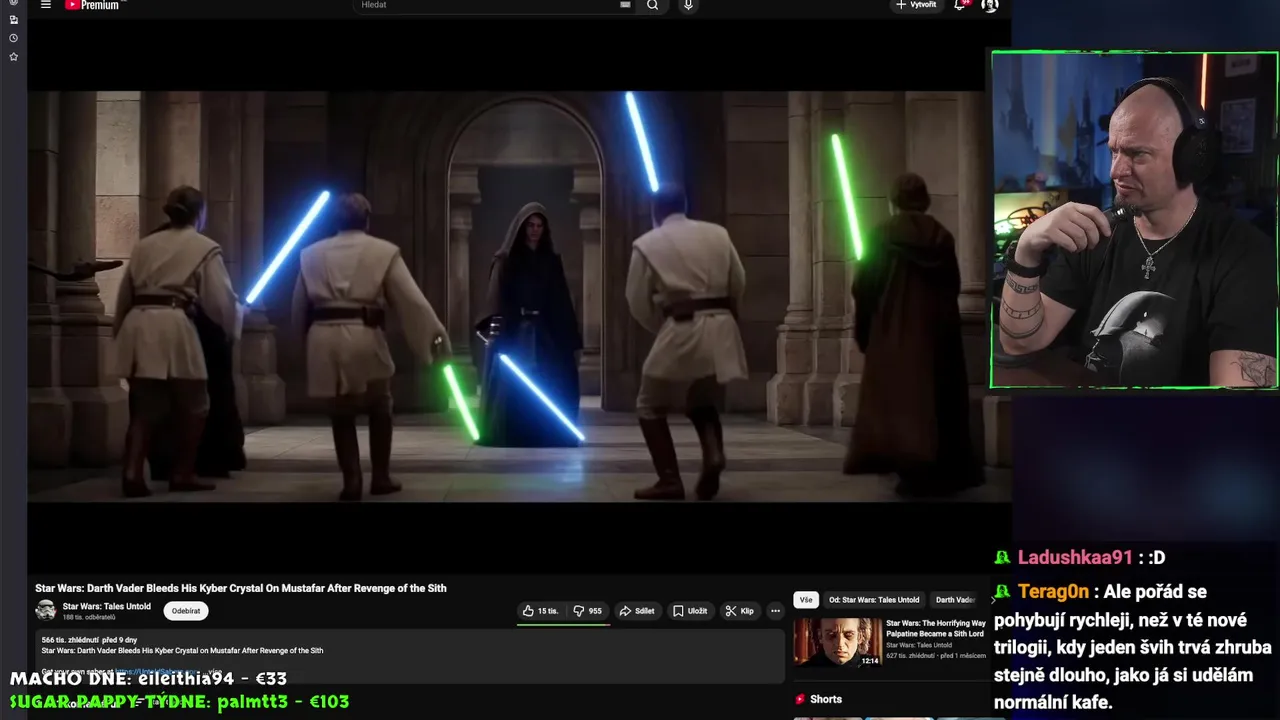Select the Darth Vader filter chip
This screenshot has height=720, width=1280.
(955, 600)
